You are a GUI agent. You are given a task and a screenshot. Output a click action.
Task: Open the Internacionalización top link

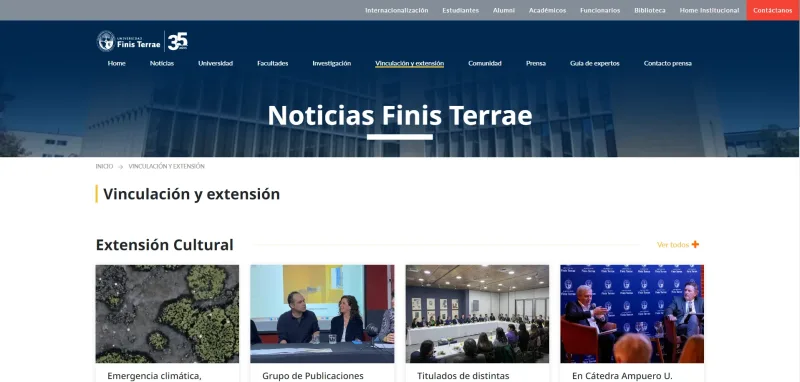[396, 10]
